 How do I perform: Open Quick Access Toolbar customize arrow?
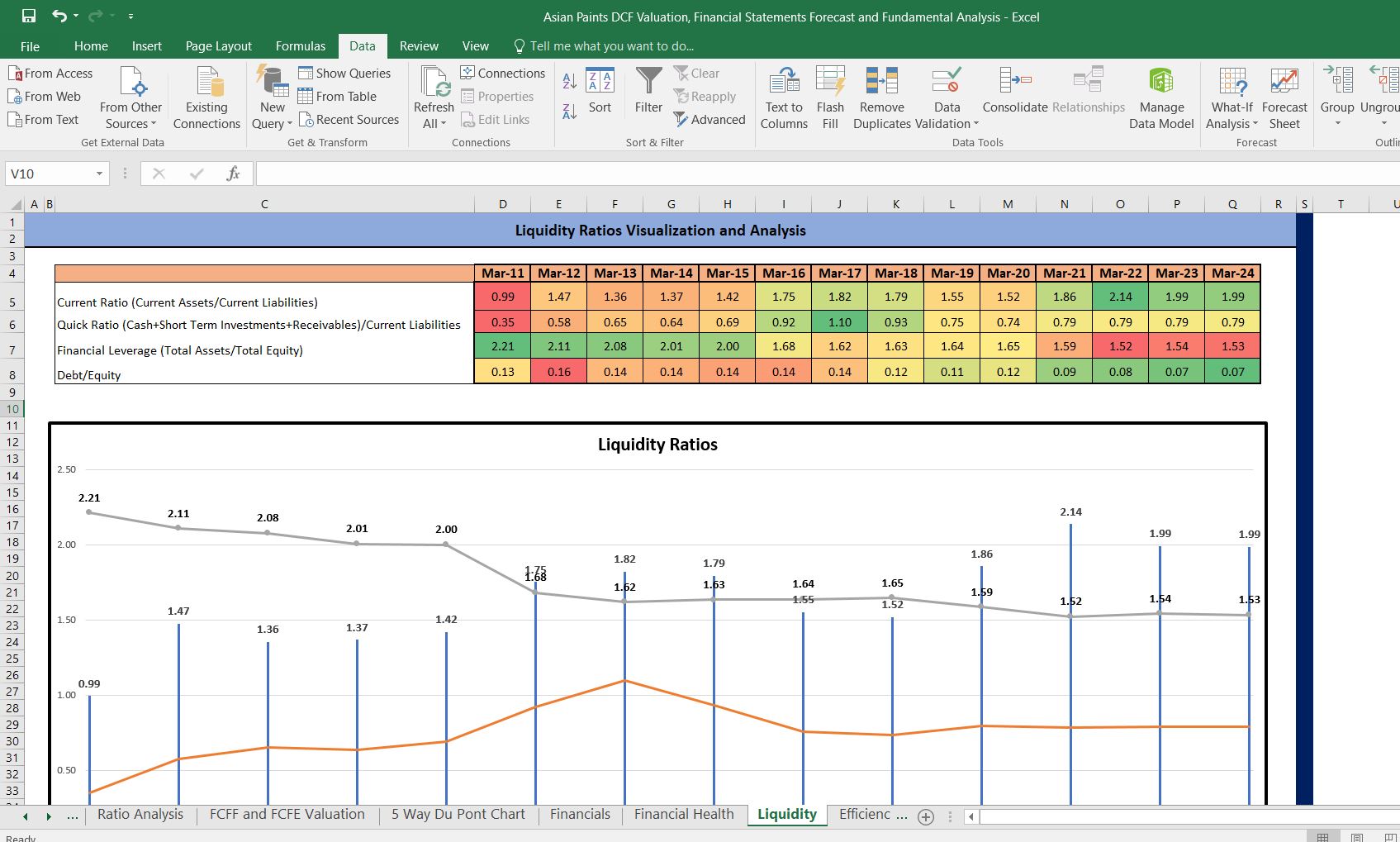tap(131, 17)
